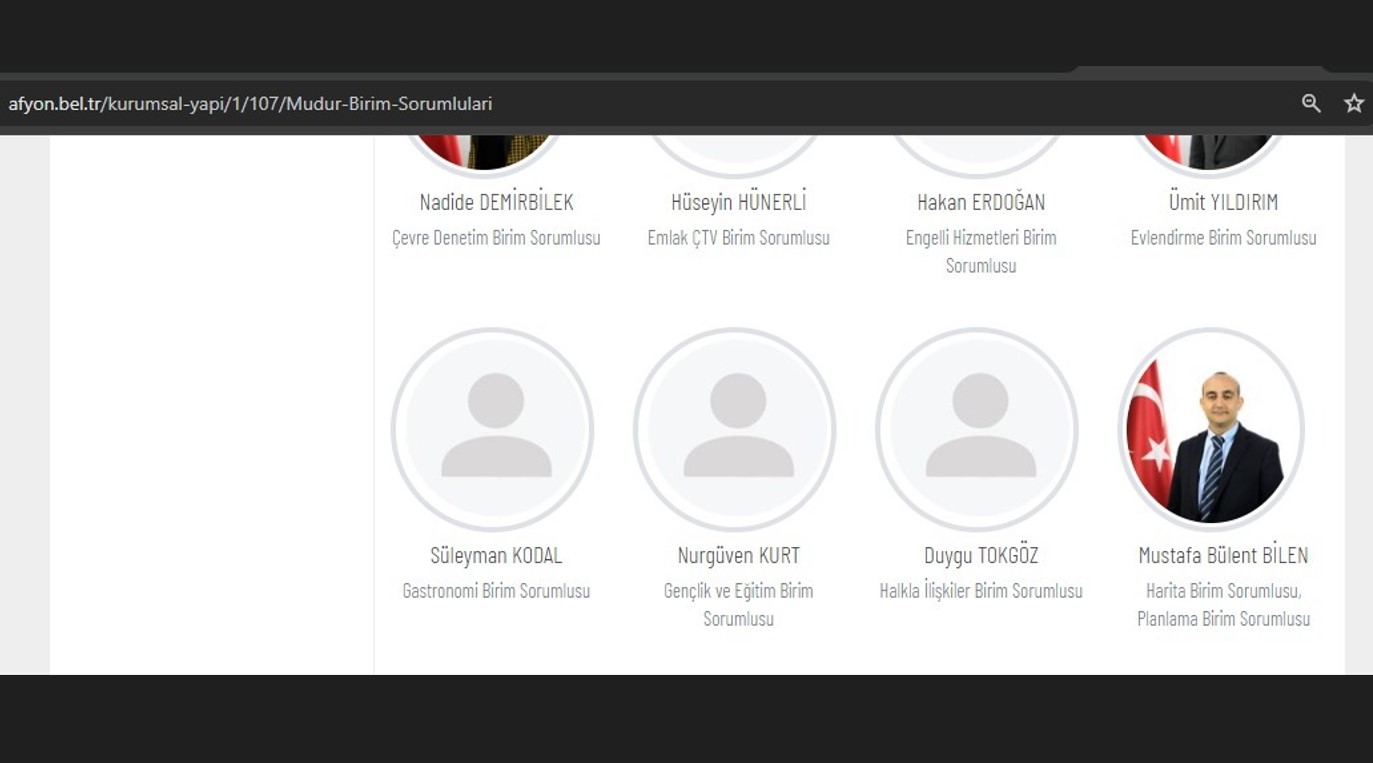
Task: Open Mustafa Bülent BİLEN's profile photo
Action: tap(1212, 429)
